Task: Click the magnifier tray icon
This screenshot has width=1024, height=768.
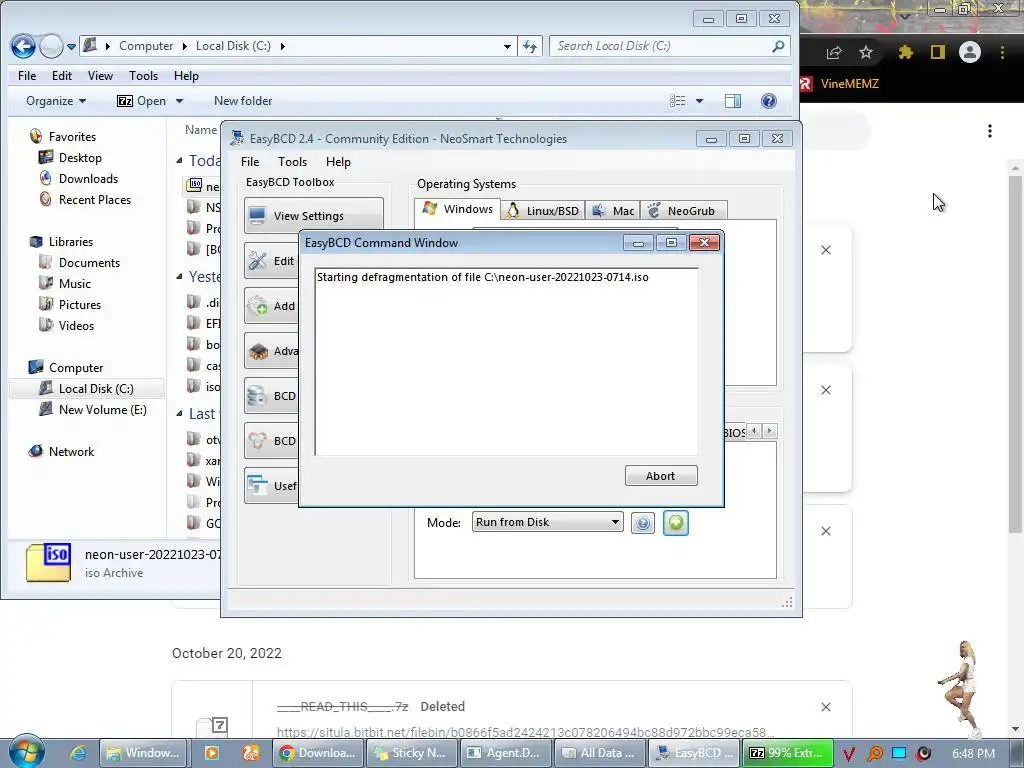Action: (x=874, y=754)
